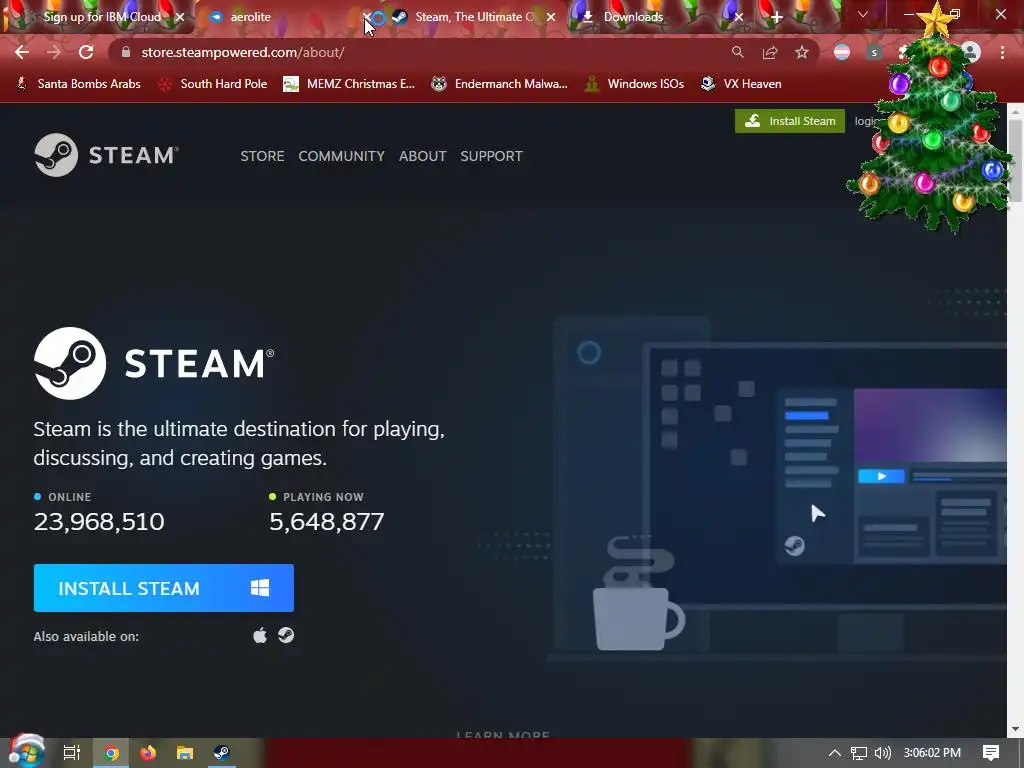Click the Apple macOS download icon
The width and height of the screenshot is (1024, 768).
(260, 635)
